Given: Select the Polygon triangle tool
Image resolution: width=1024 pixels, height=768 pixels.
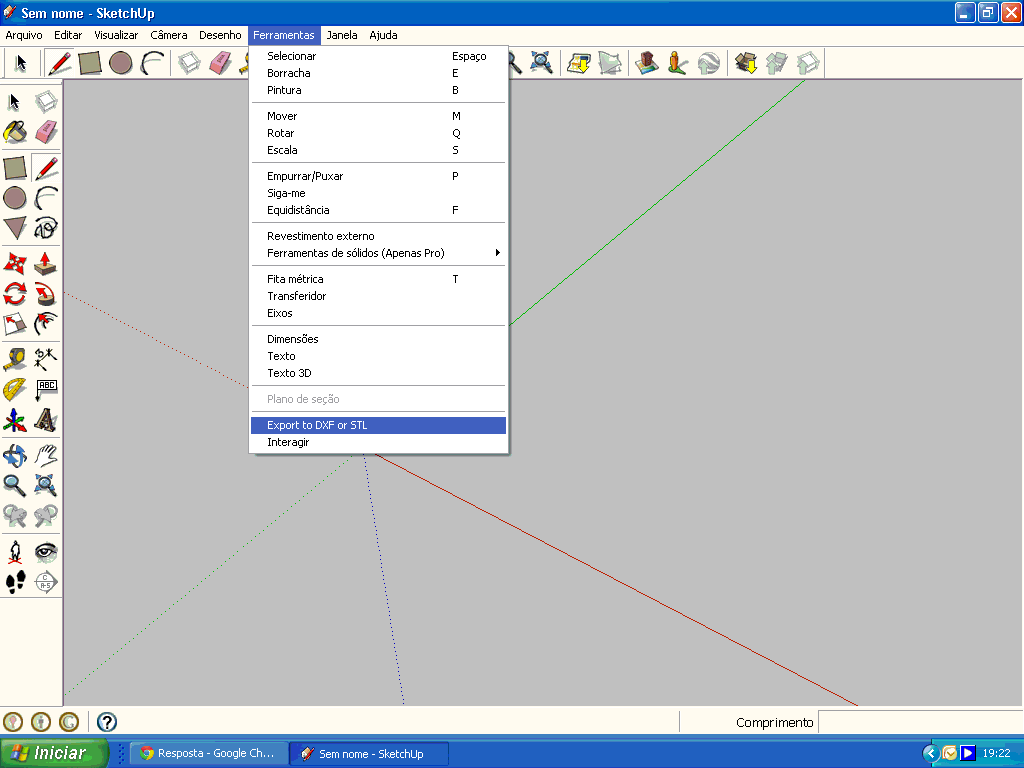Looking at the screenshot, I should pyautogui.click(x=15, y=228).
